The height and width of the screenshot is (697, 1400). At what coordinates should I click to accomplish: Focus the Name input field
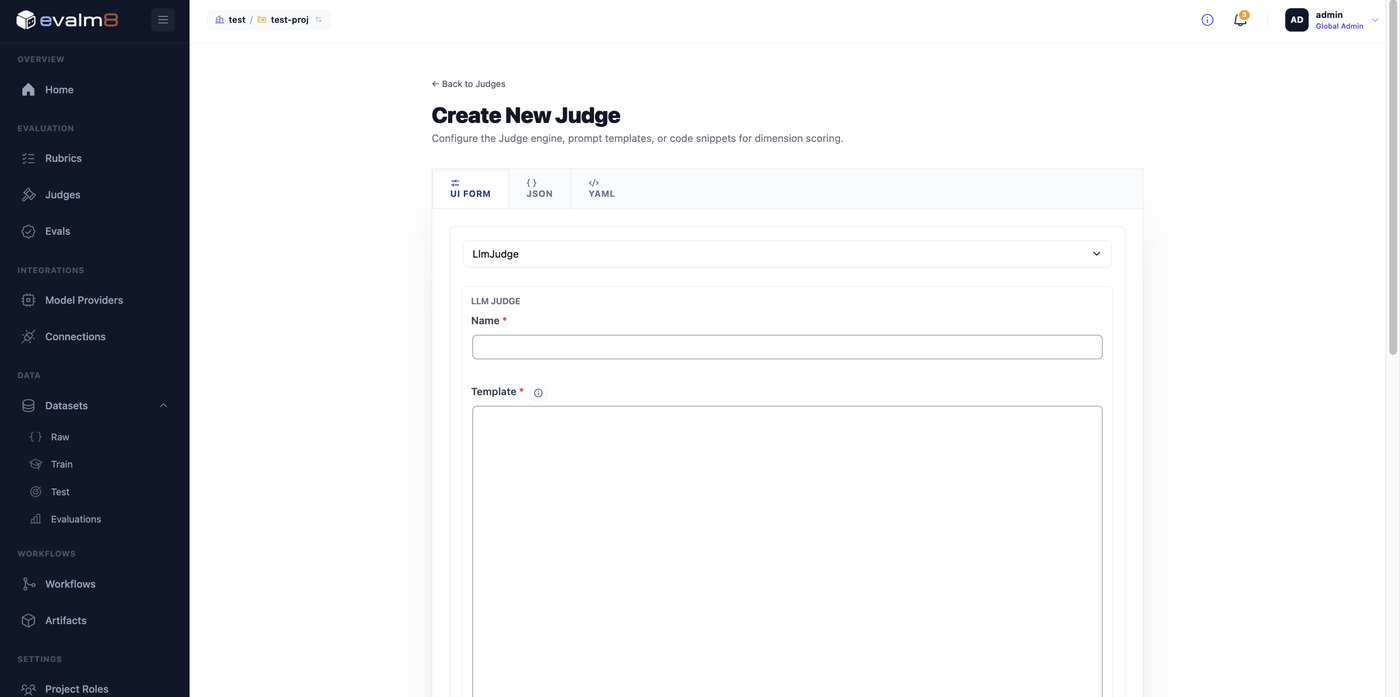coord(787,347)
